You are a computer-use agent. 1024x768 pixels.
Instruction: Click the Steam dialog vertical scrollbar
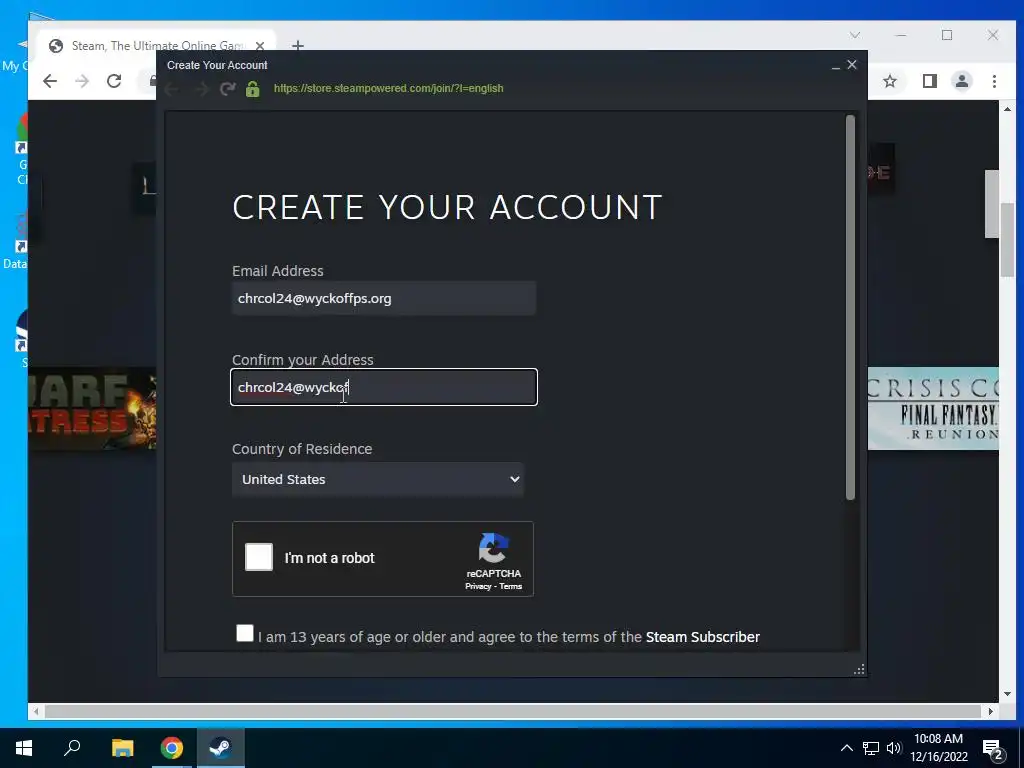[850, 308]
